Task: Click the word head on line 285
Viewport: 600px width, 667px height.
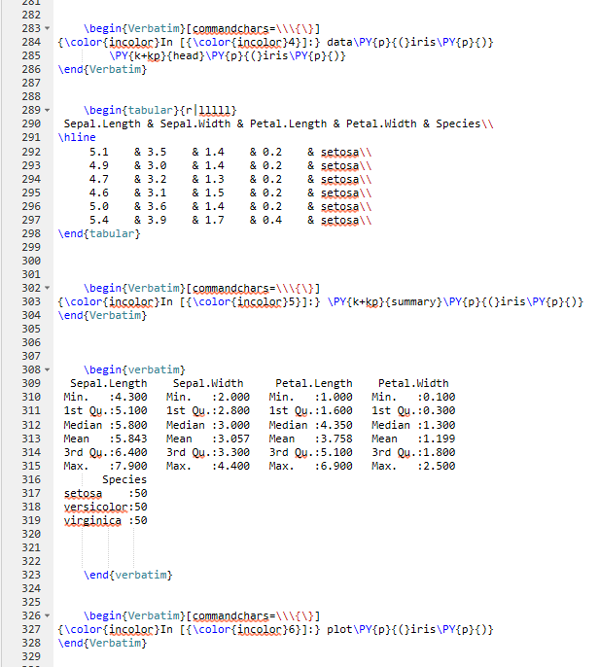Action: 186,56
